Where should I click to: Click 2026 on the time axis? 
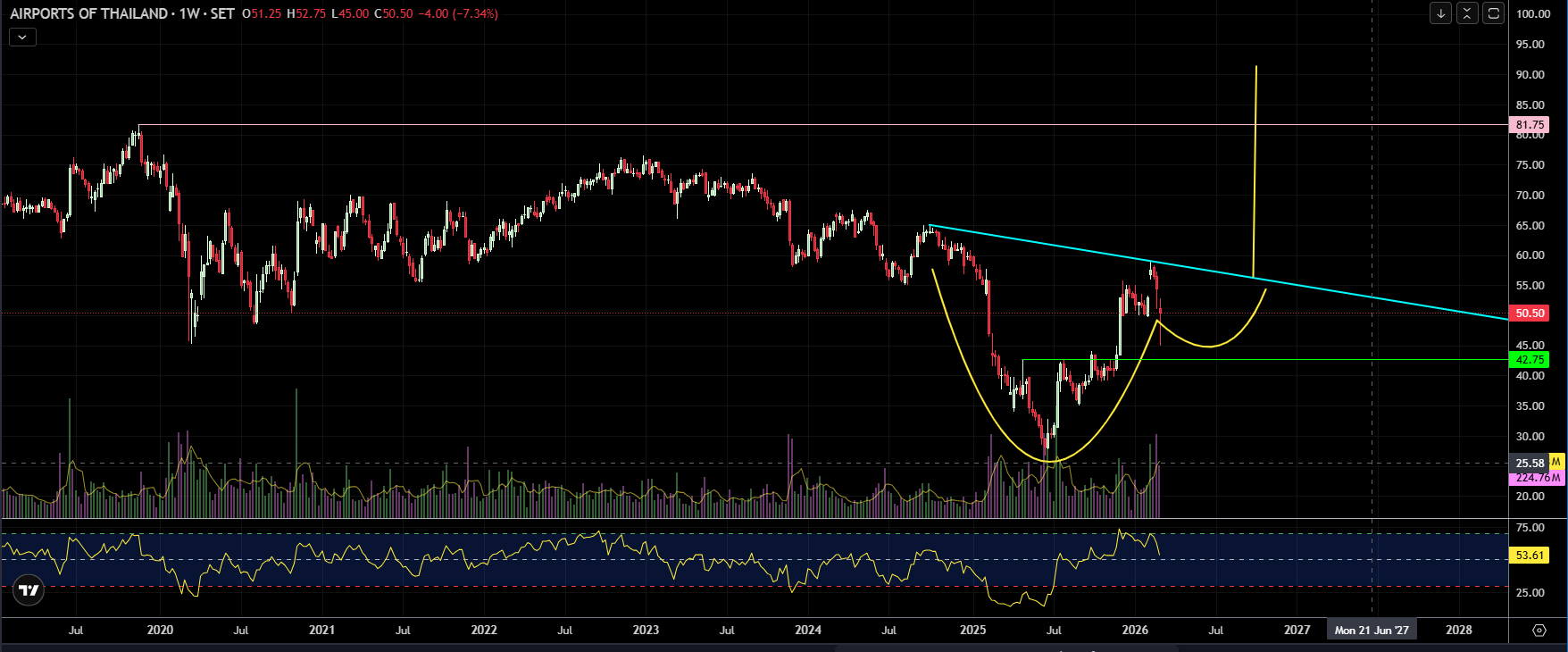tap(1135, 630)
